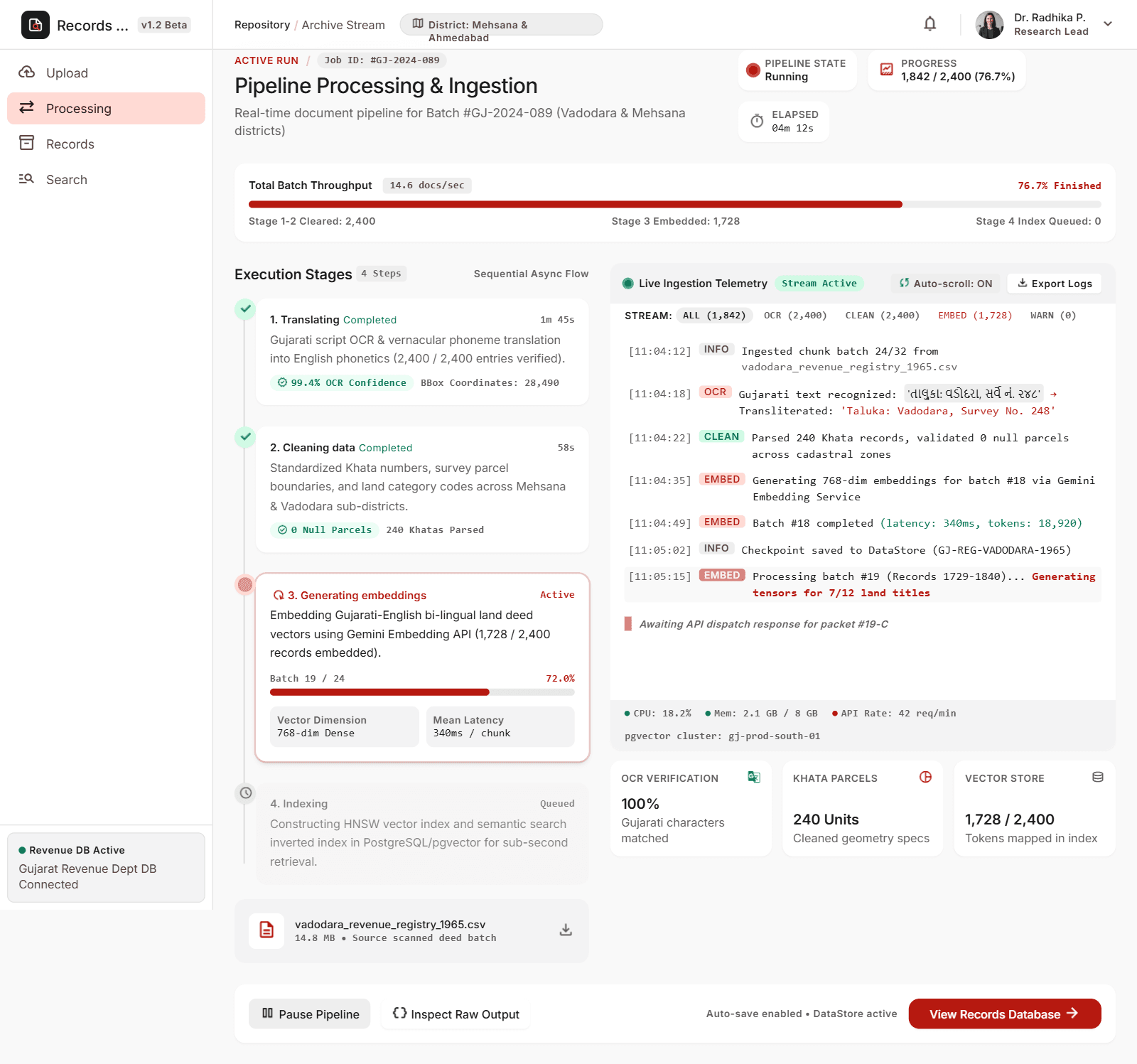Image resolution: width=1137 pixels, height=1064 pixels.
Task: Click the Records app logo icon
Action: tap(36, 25)
